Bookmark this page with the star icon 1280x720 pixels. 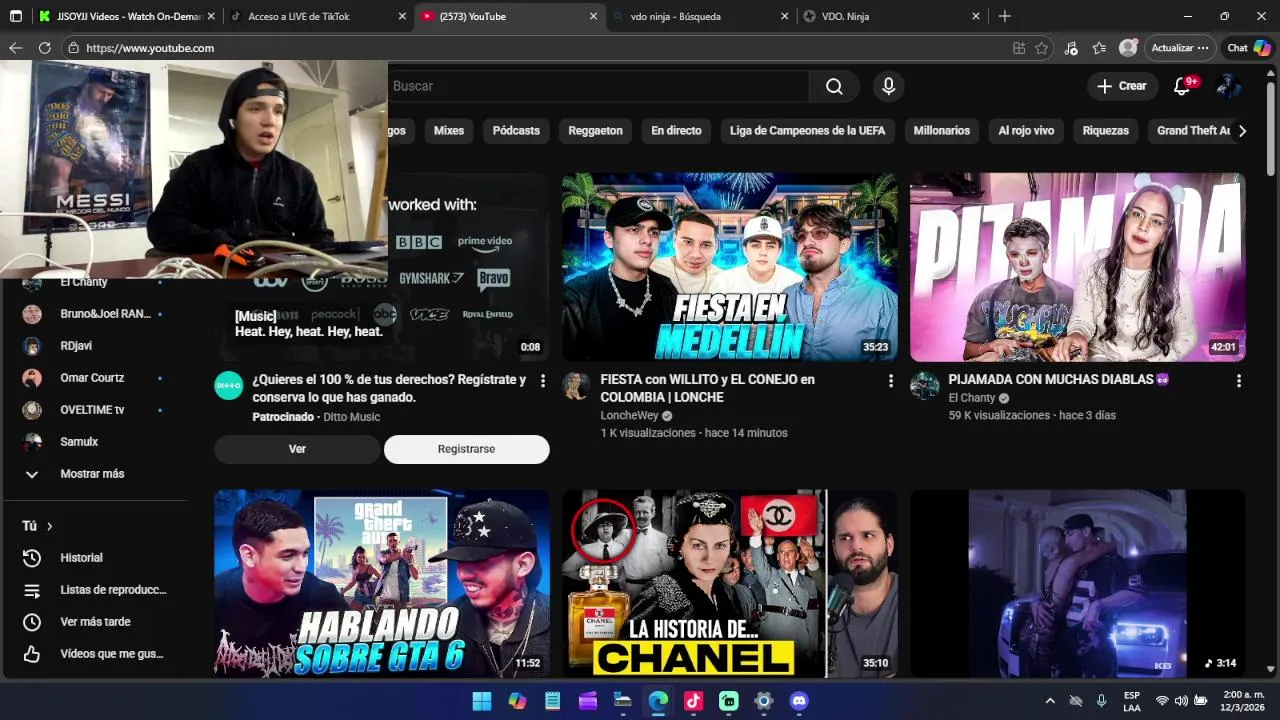point(1042,48)
